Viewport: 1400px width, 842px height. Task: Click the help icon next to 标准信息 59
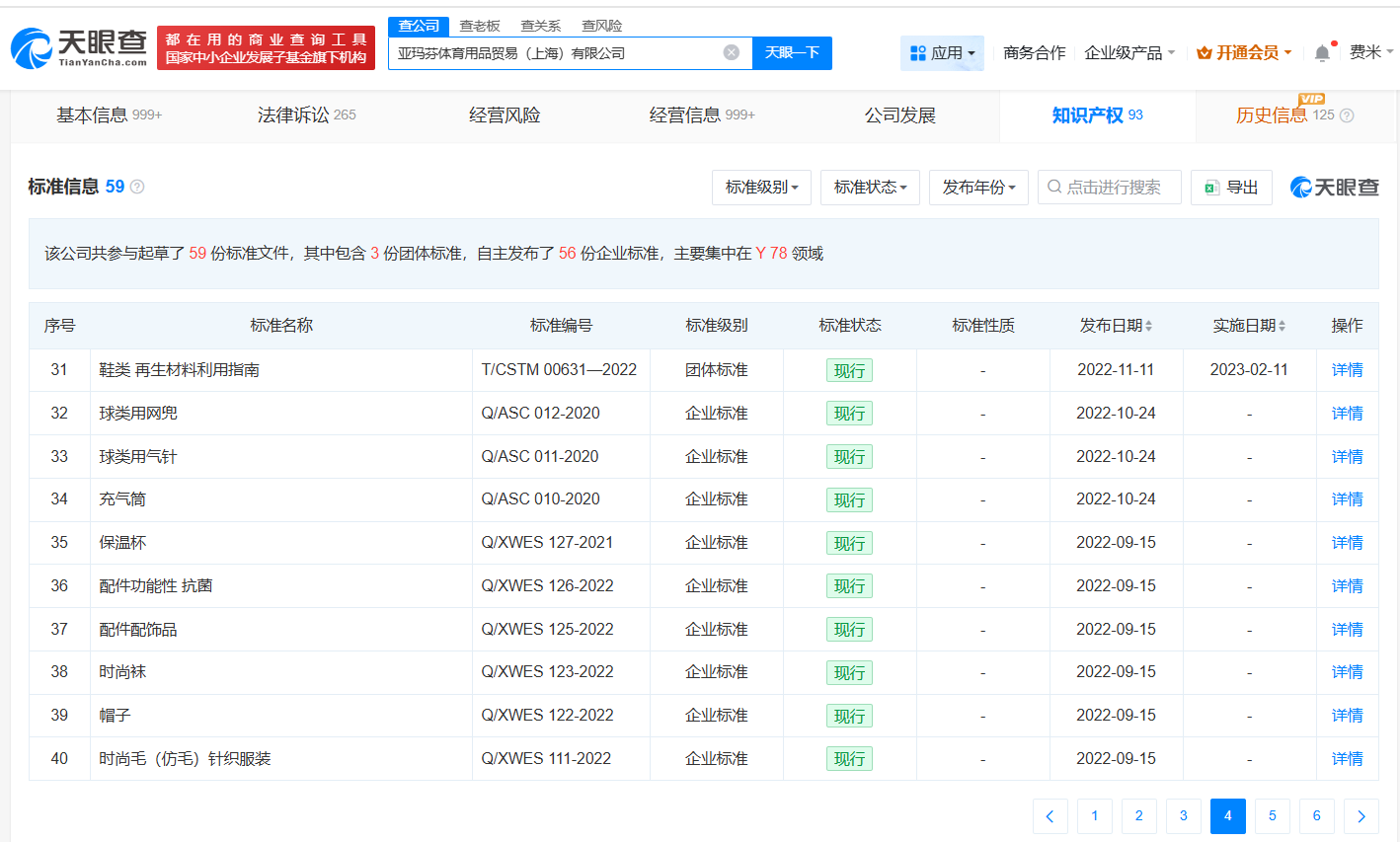(x=135, y=187)
